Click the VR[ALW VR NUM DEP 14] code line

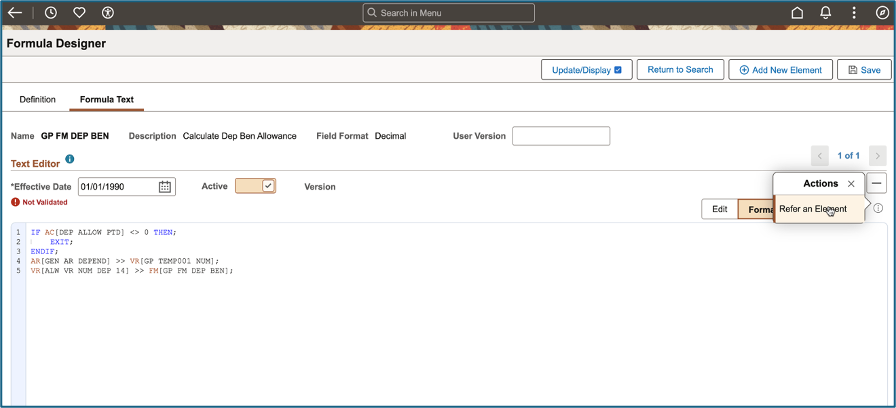(132, 270)
